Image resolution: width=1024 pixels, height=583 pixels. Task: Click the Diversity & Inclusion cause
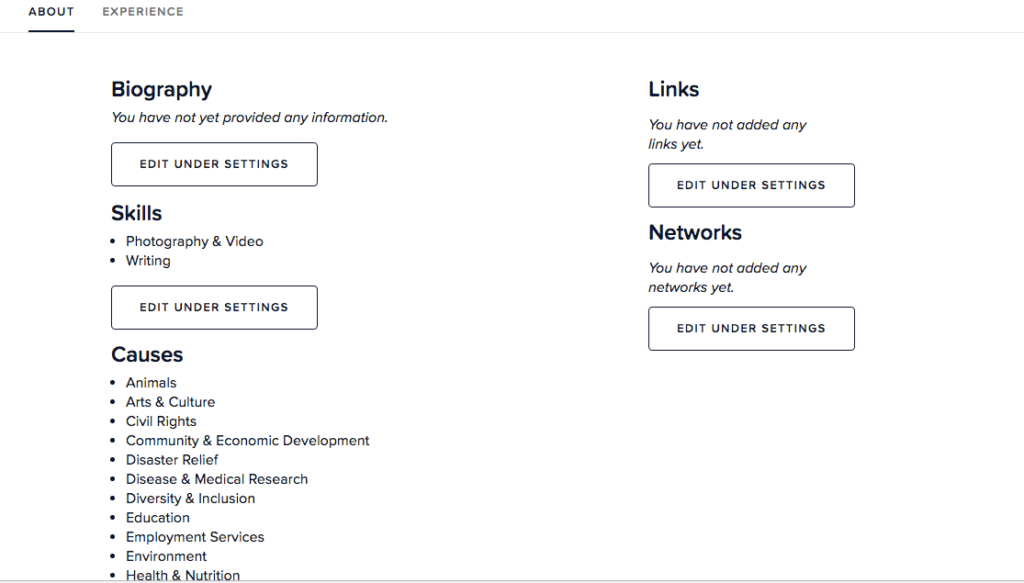190,498
